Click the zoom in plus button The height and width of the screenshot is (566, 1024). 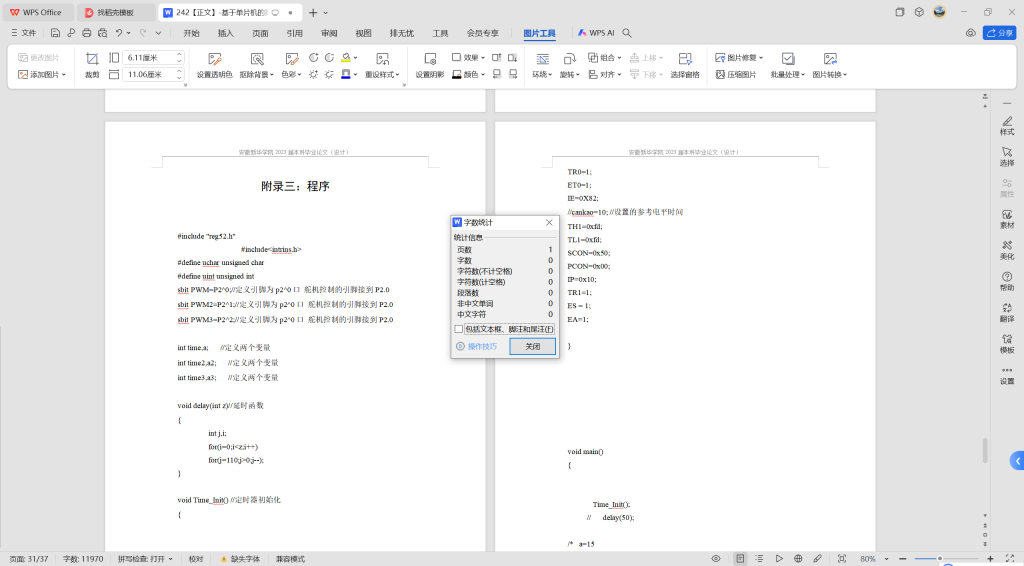[x=990, y=559]
